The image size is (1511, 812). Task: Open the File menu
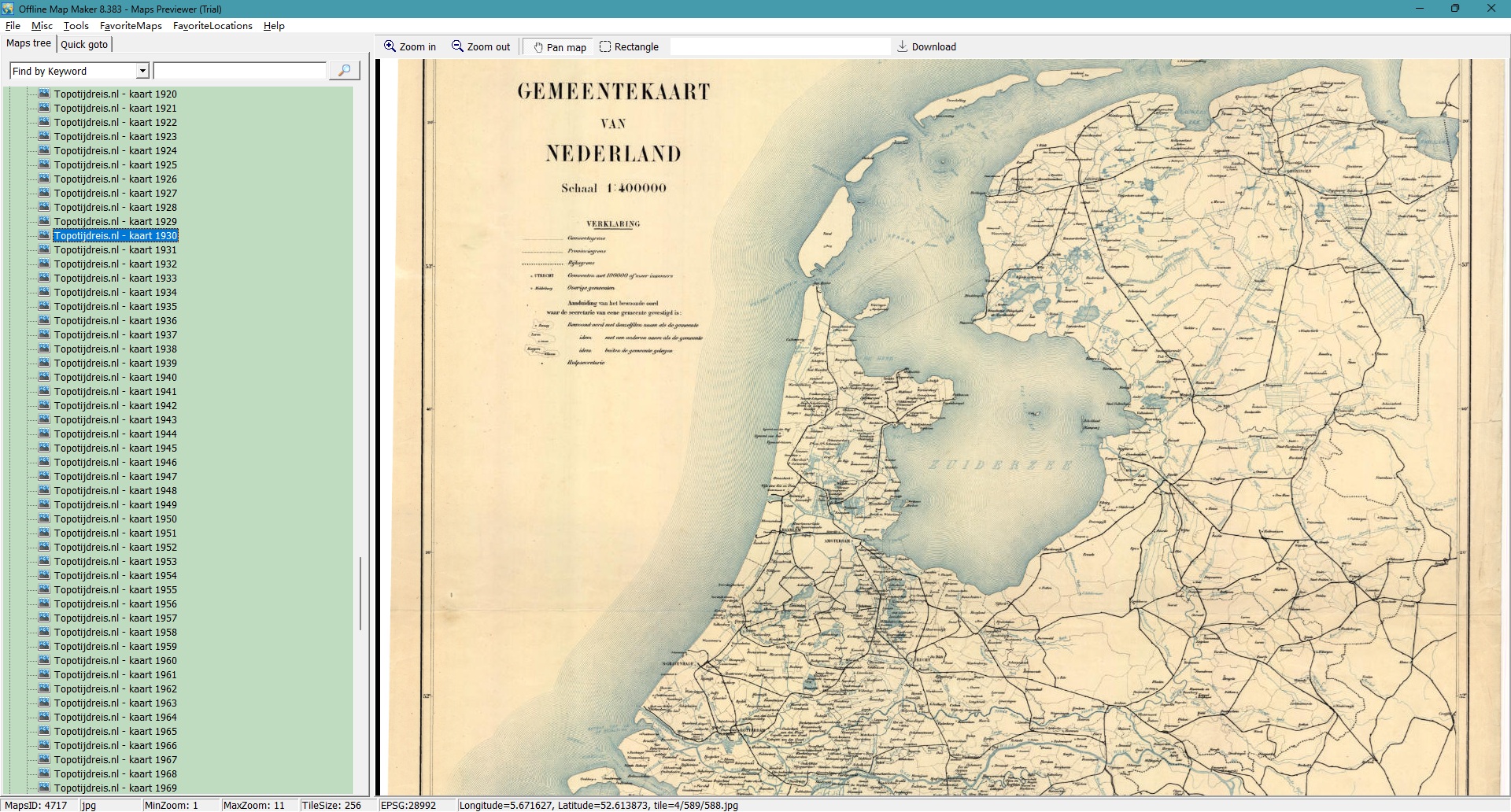point(13,26)
